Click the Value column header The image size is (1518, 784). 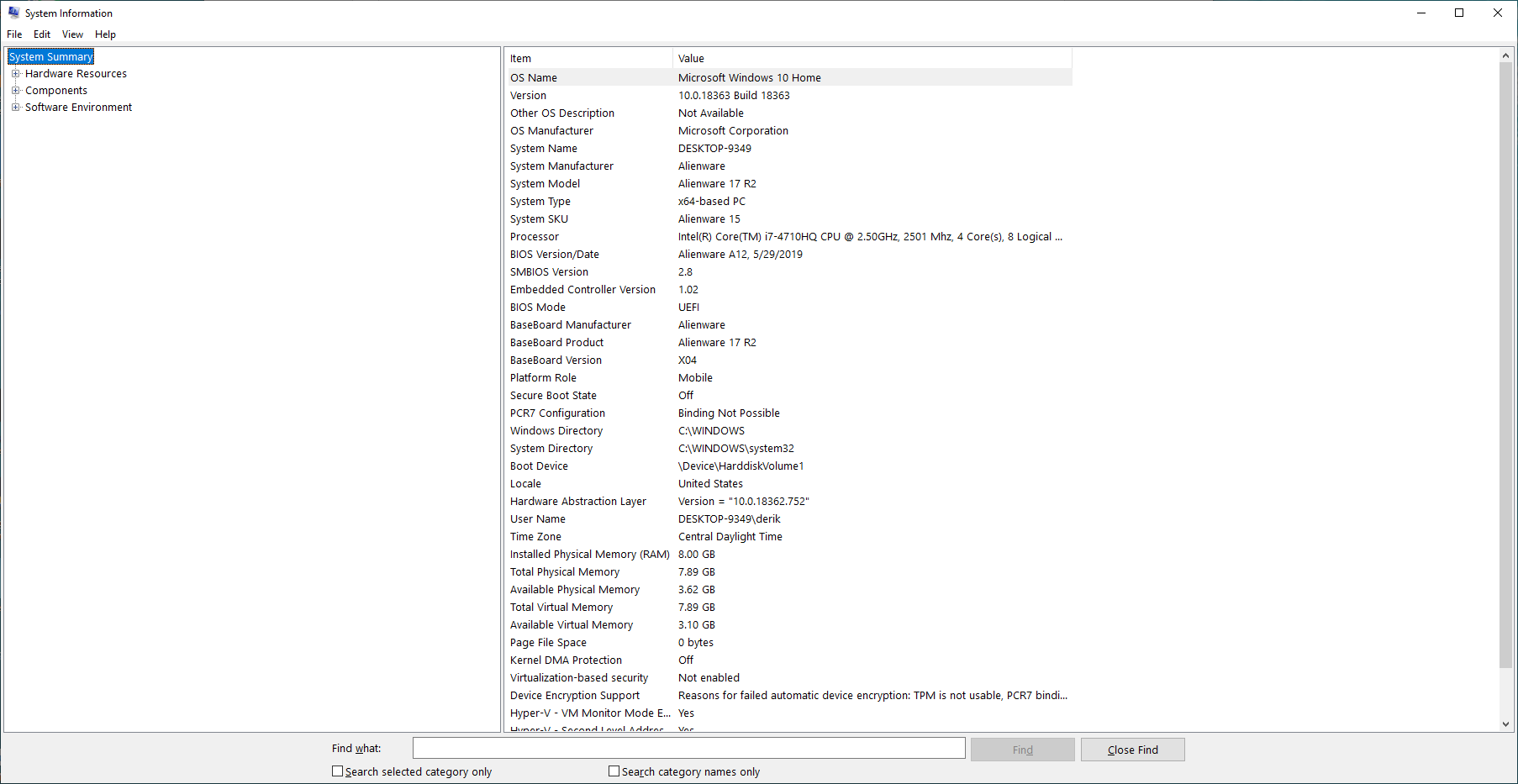872,58
